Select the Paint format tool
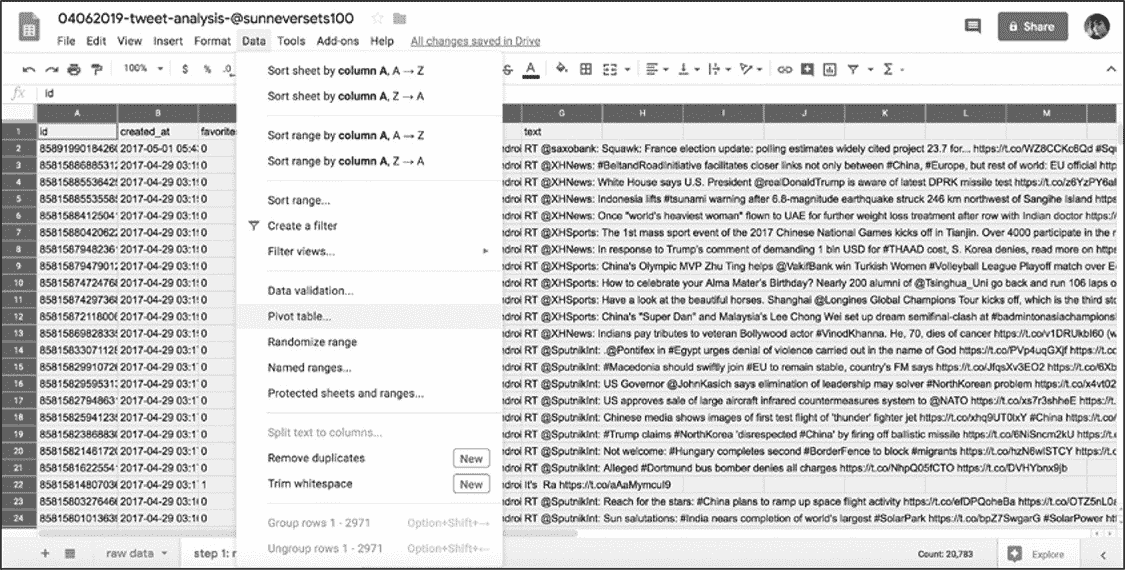The height and width of the screenshot is (570, 1125). [x=97, y=70]
